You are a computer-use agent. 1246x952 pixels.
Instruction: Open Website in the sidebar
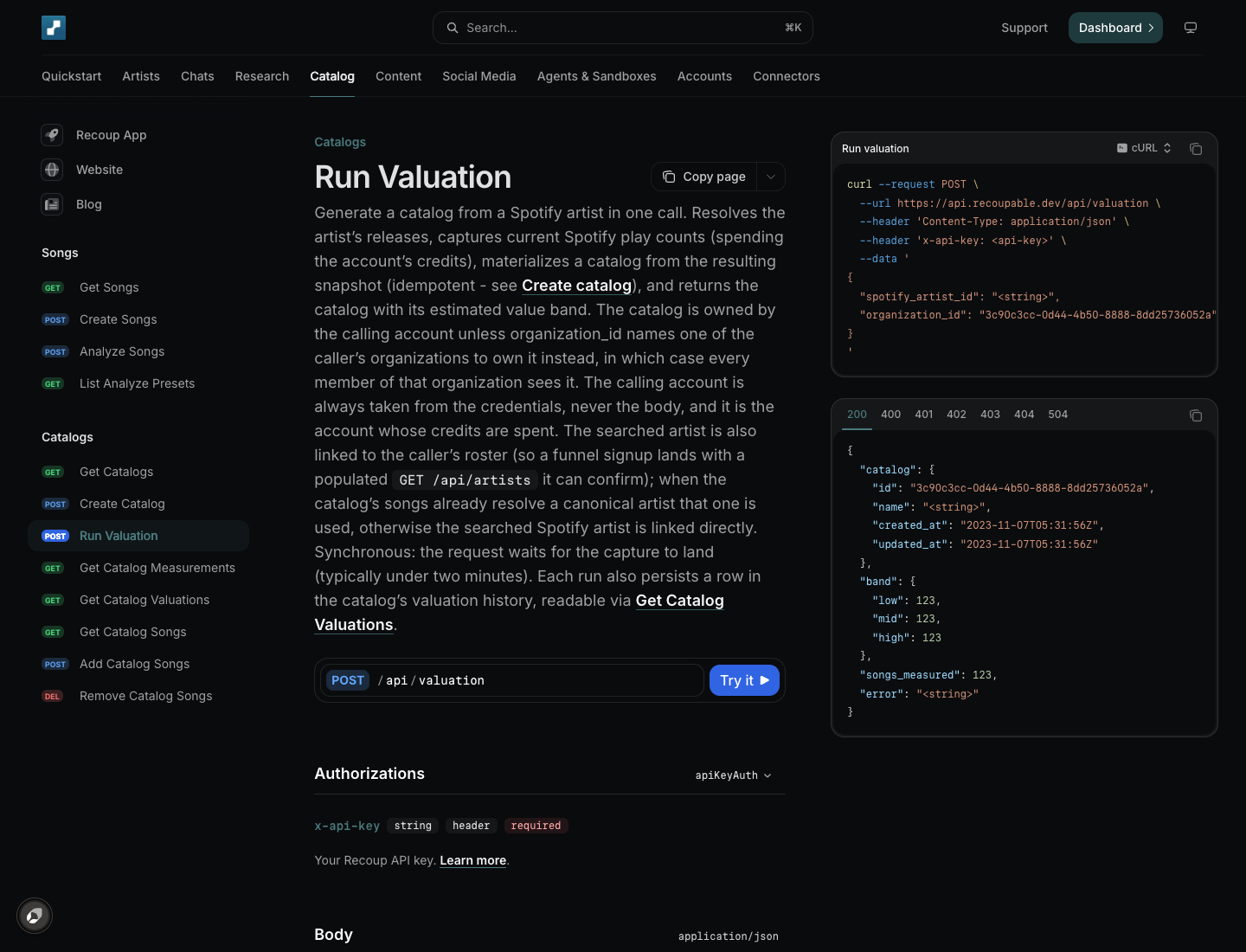click(x=100, y=170)
